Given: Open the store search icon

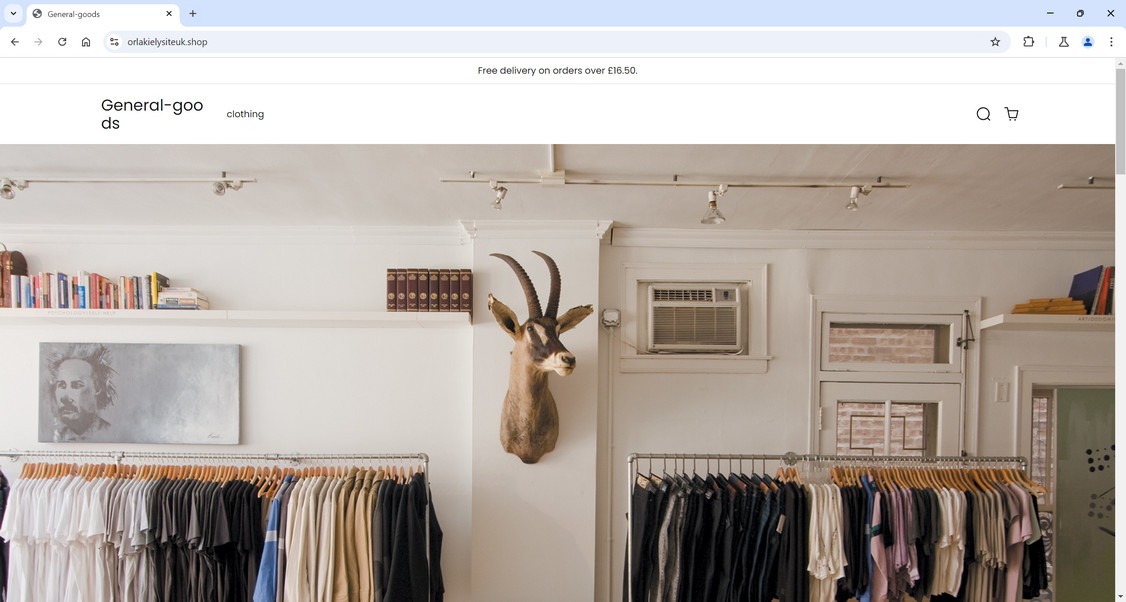Looking at the screenshot, I should 983,114.
